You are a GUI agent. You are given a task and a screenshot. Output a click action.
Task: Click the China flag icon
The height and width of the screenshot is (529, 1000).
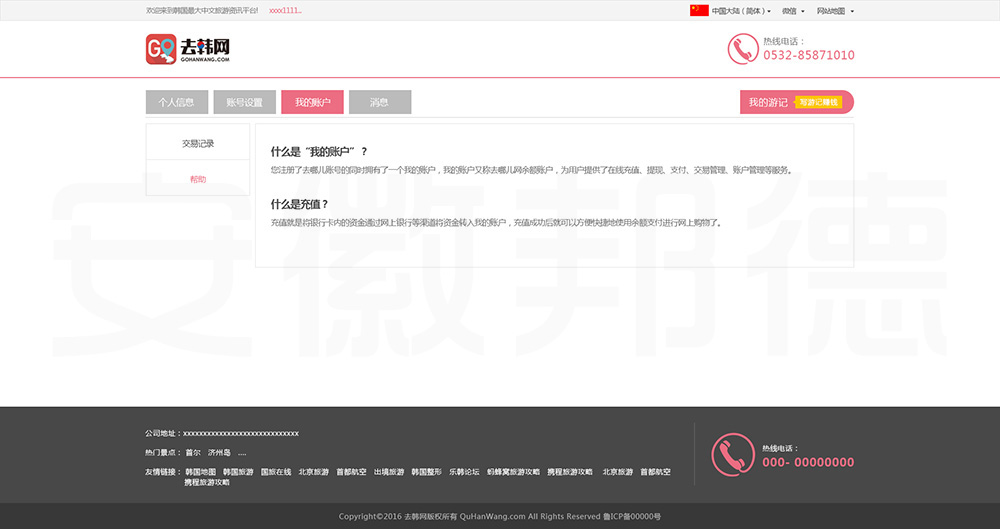pyautogui.click(x=699, y=11)
